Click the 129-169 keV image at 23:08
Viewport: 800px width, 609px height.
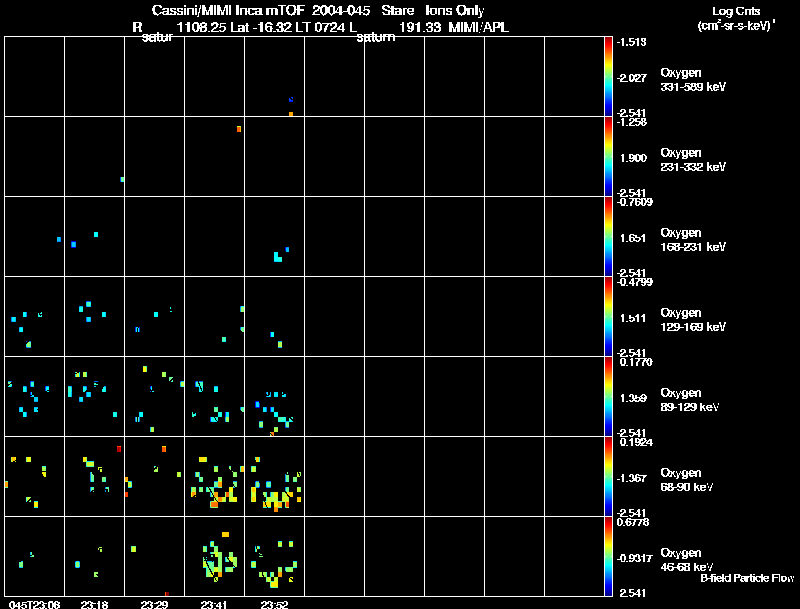click(x=34, y=316)
